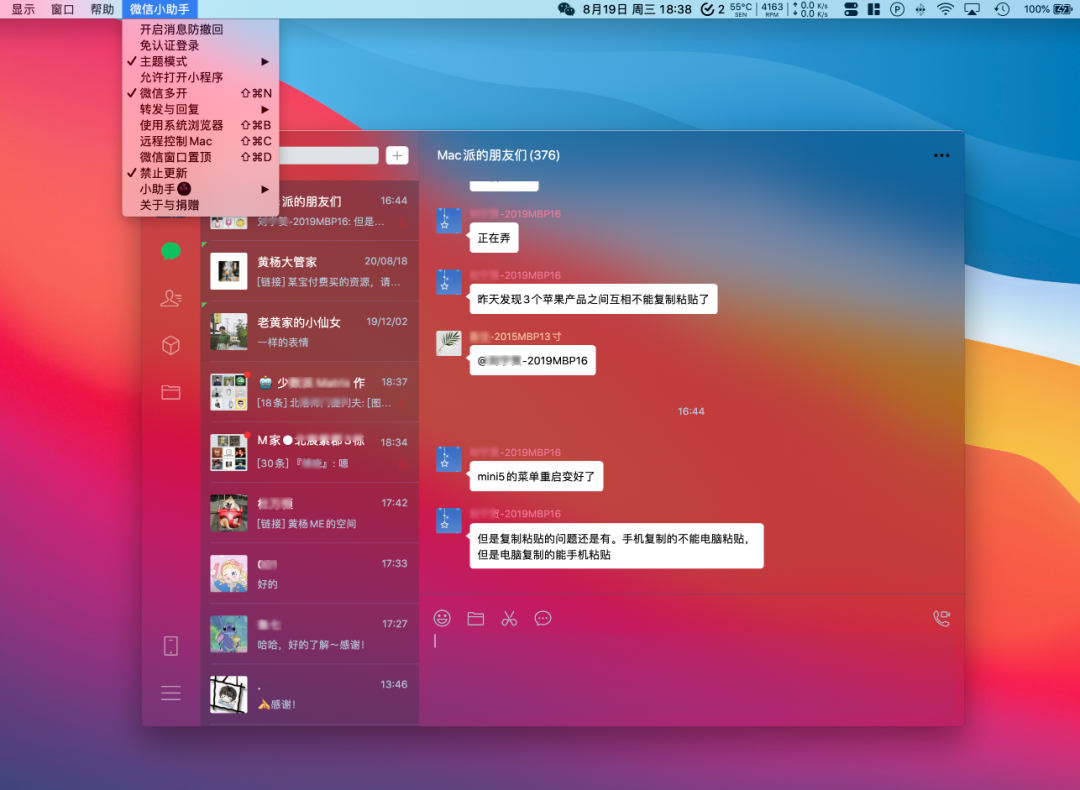Click the send file folder icon

pos(476,619)
